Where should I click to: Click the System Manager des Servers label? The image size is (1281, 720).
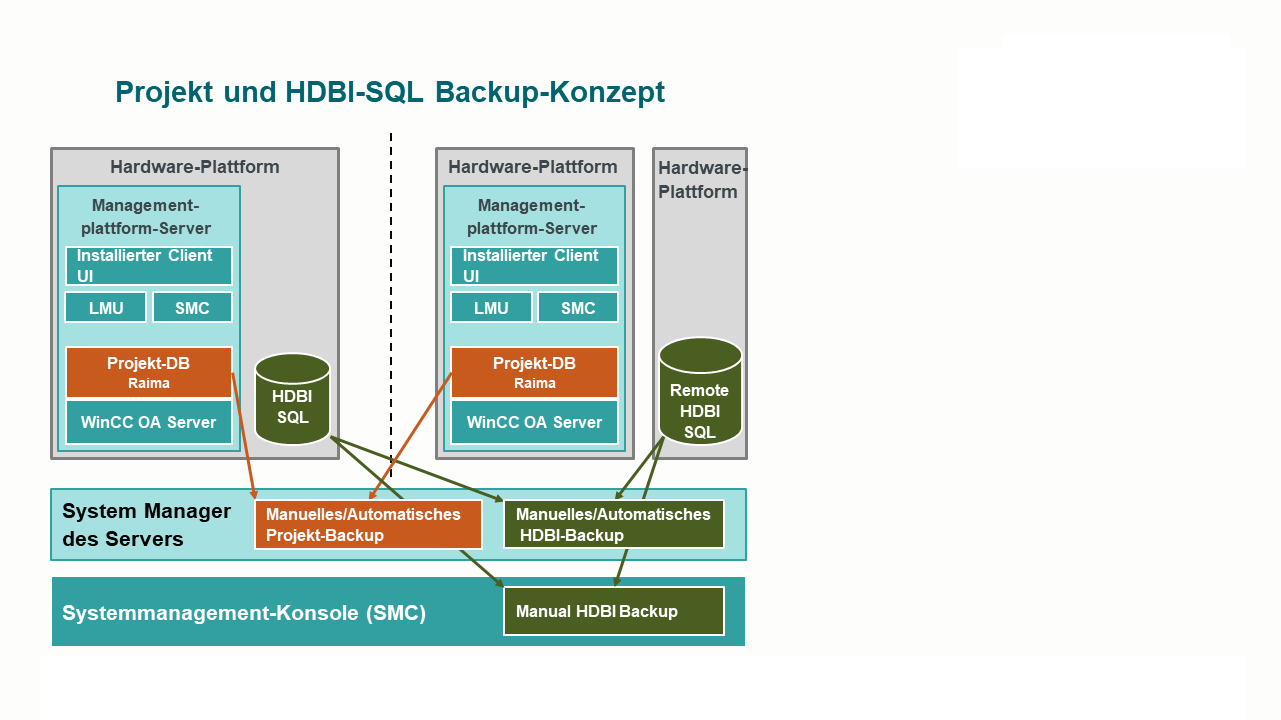[x=146, y=525]
